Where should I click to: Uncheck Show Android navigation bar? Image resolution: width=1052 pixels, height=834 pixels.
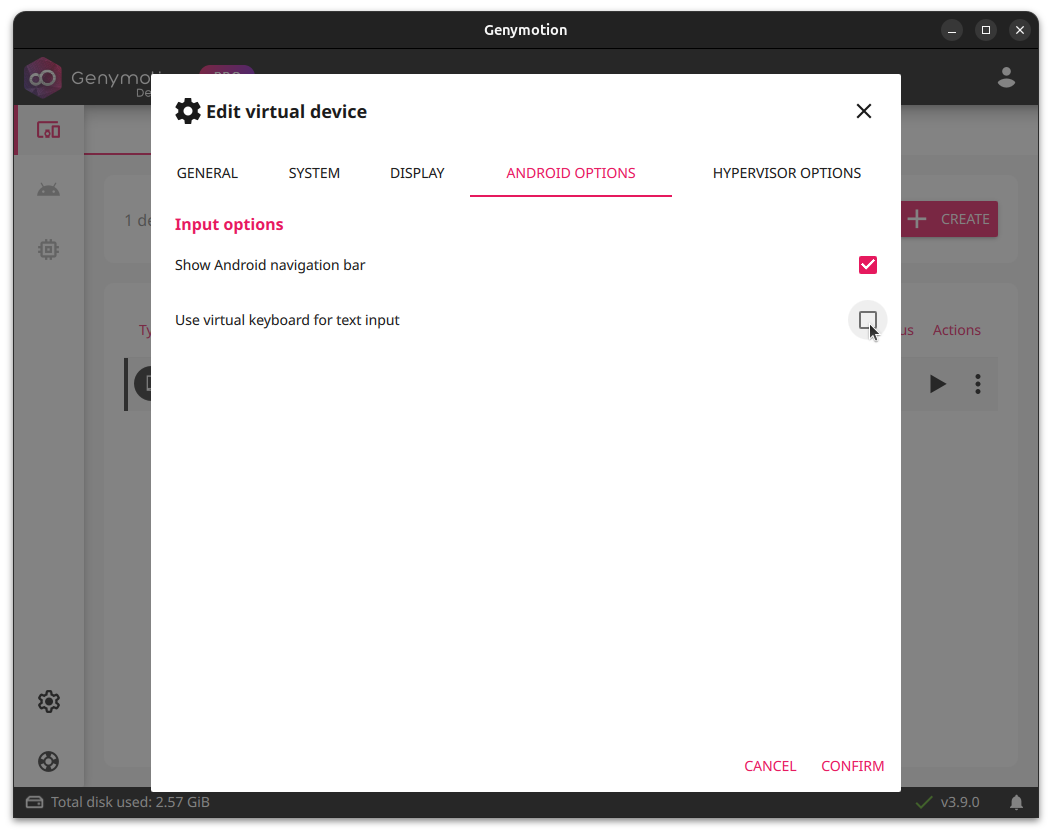[867, 265]
